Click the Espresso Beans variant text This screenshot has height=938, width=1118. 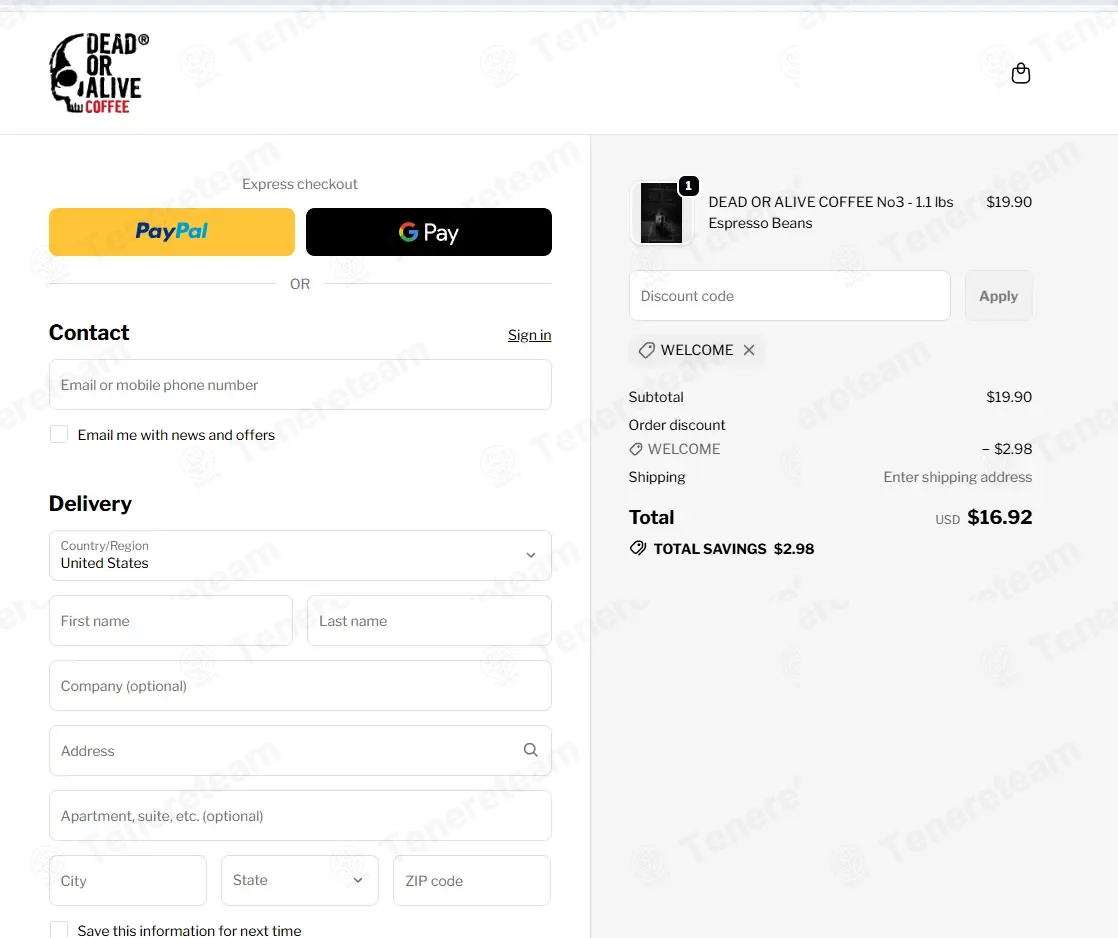point(760,223)
